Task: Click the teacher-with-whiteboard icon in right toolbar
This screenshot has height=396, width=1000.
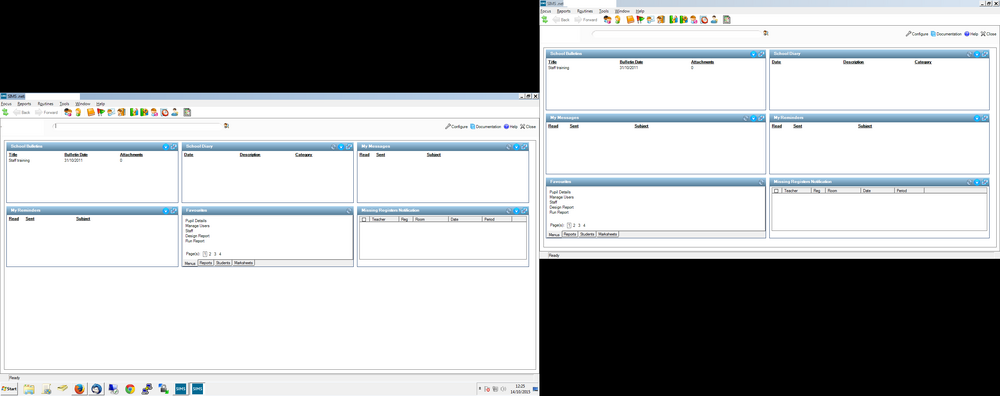Action: [x=651, y=20]
